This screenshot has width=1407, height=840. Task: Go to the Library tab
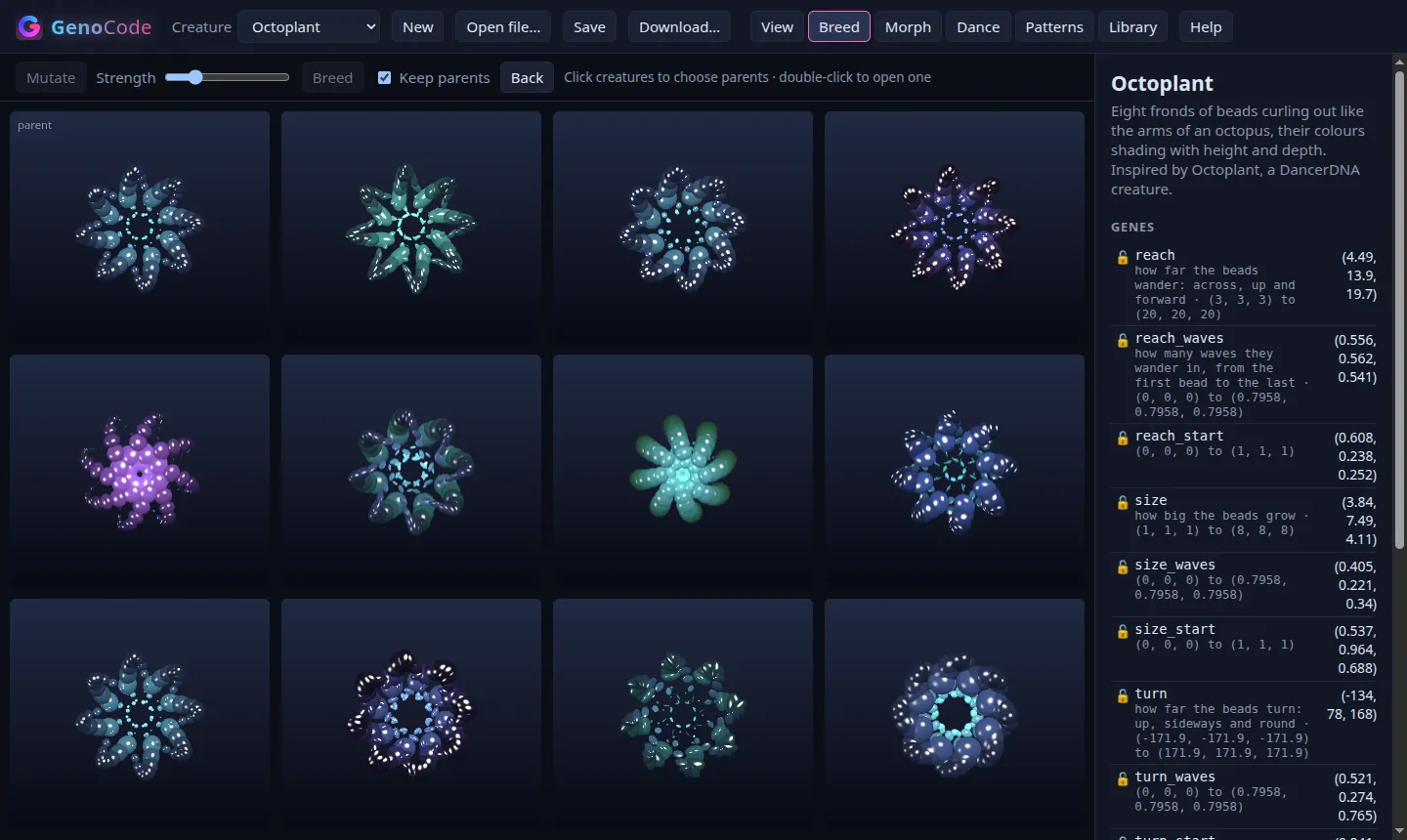click(1132, 27)
